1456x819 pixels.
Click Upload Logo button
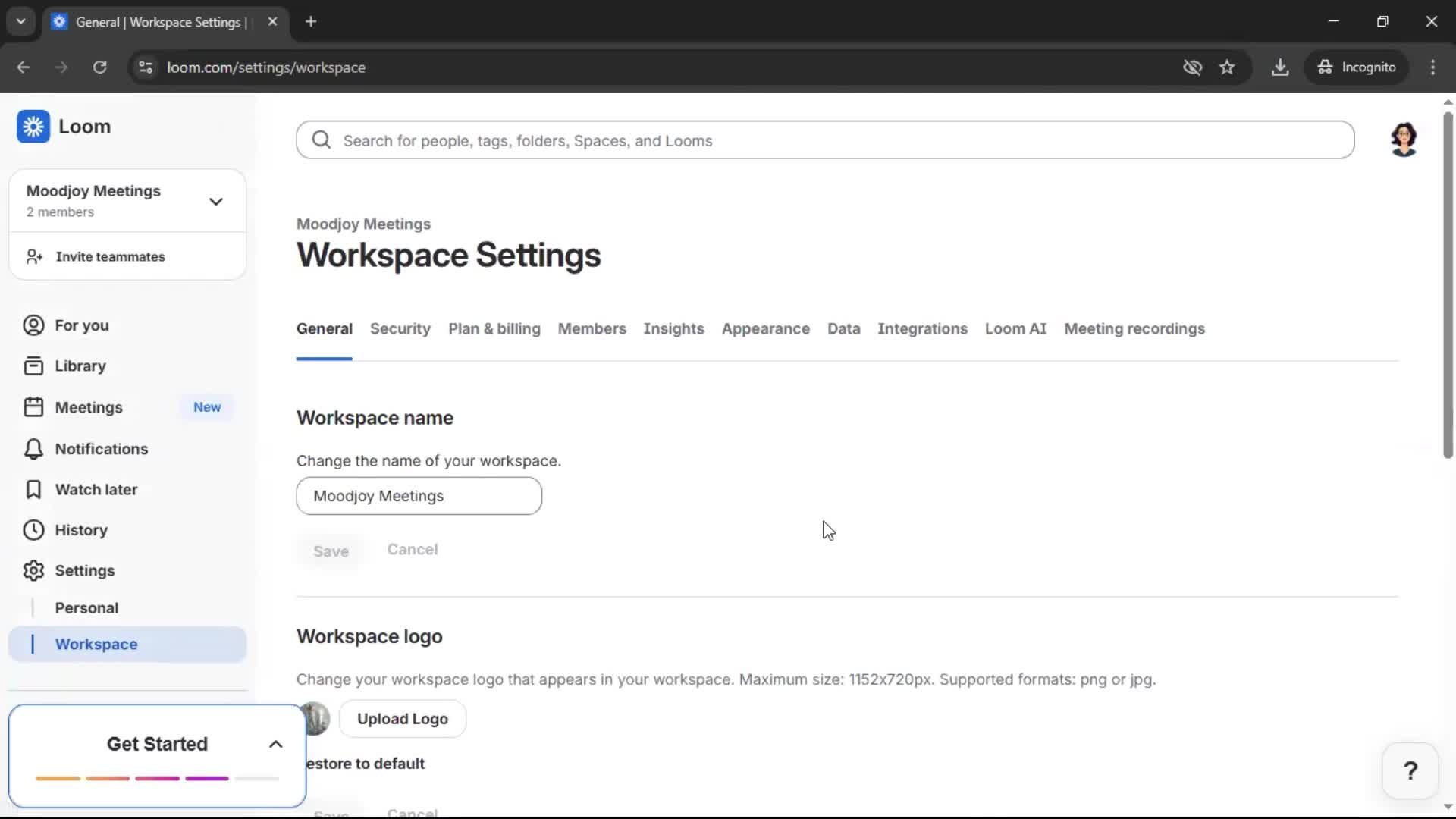pos(403,719)
